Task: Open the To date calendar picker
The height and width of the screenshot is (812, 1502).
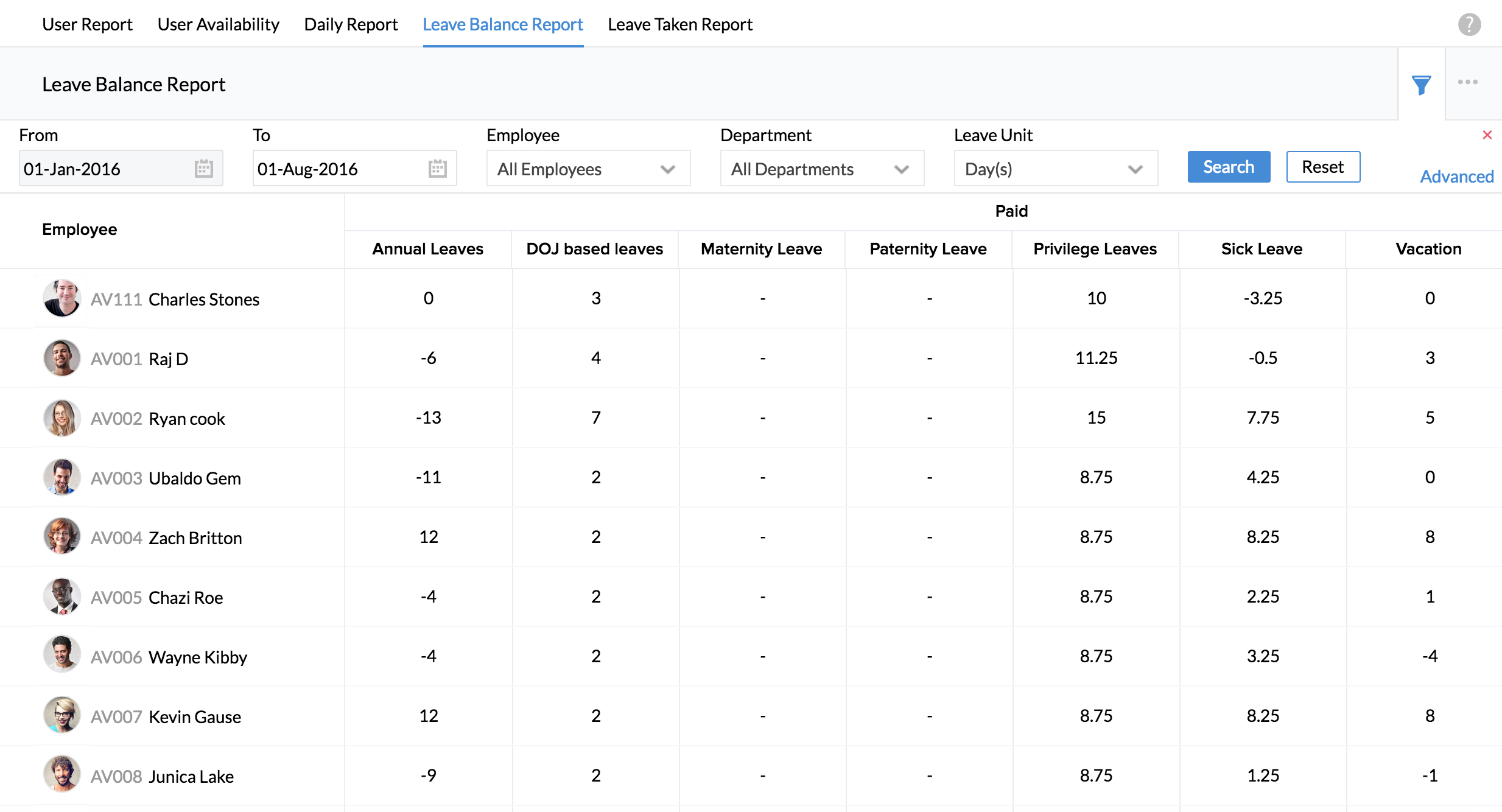Action: [x=437, y=169]
